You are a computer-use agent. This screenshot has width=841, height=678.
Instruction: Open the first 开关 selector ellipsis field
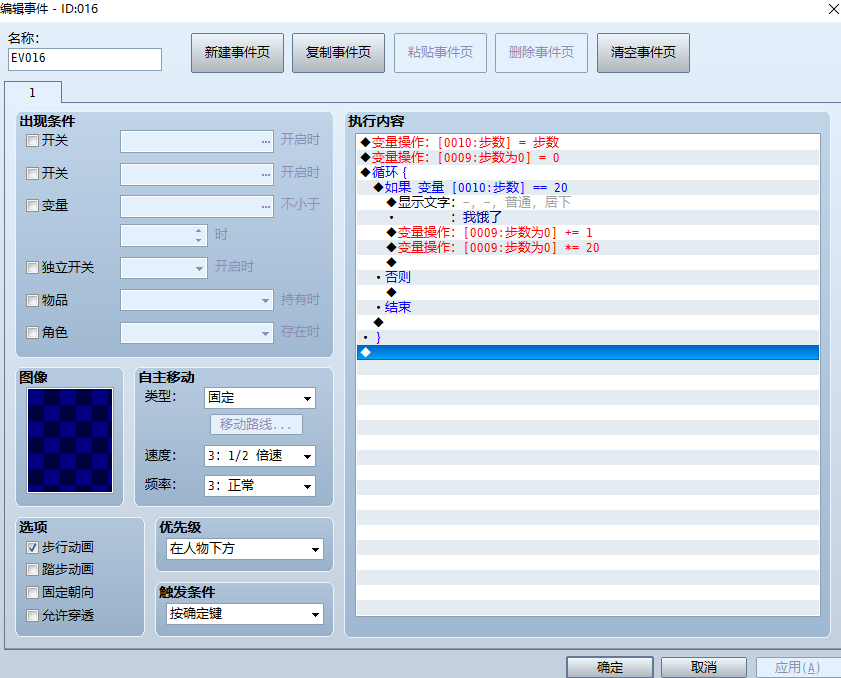[x=197, y=142]
